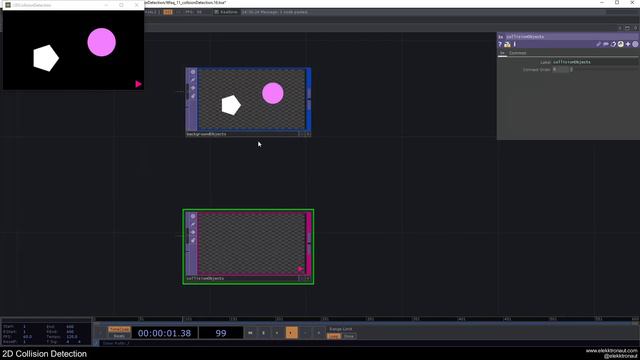Jump timeline to start with reset button
Image resolution: width=640 pixels, height=360 pixels.
coord(250,333)
